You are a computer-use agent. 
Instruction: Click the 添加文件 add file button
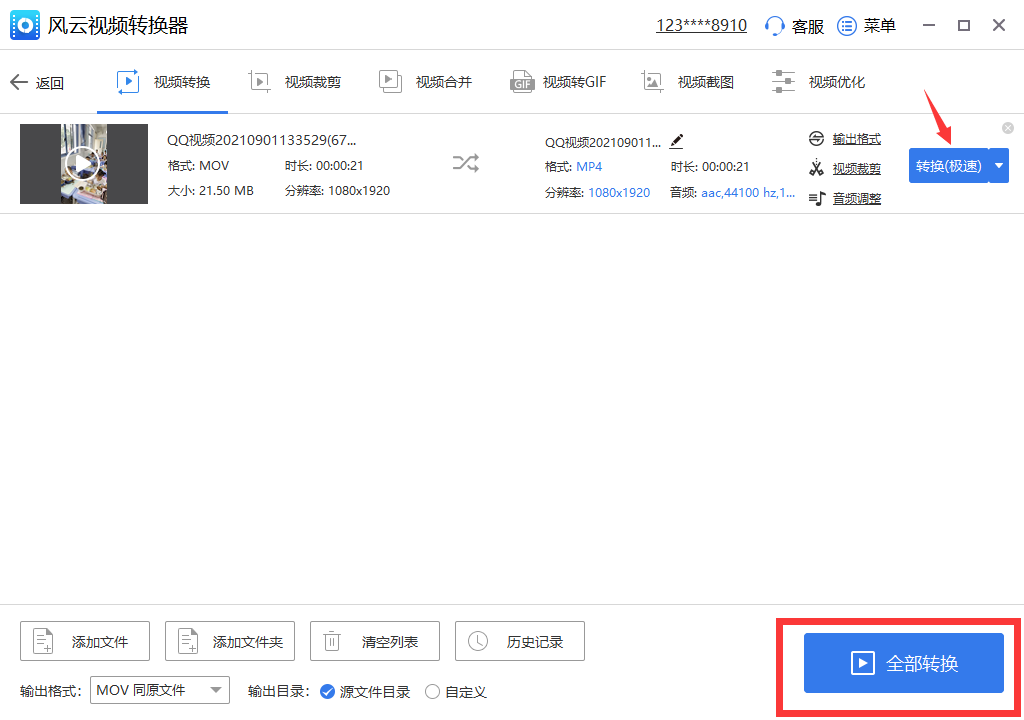[84, 641]
